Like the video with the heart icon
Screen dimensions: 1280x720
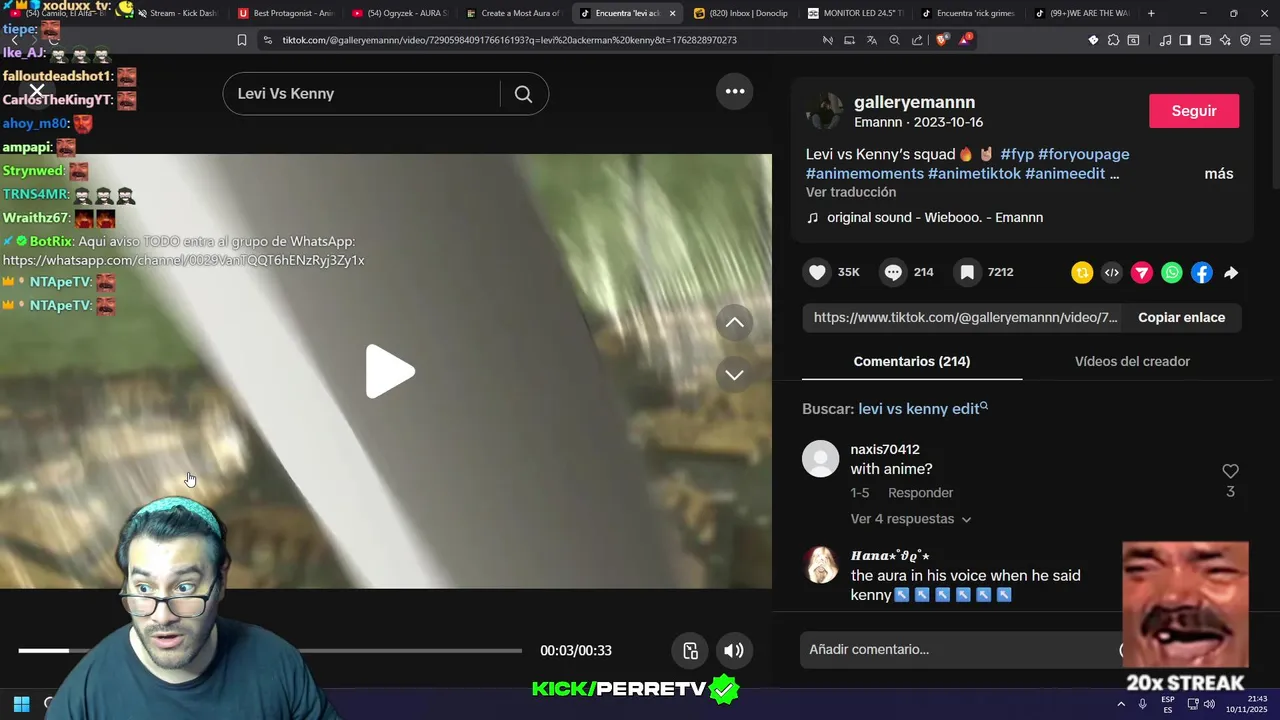coord(818,272)
